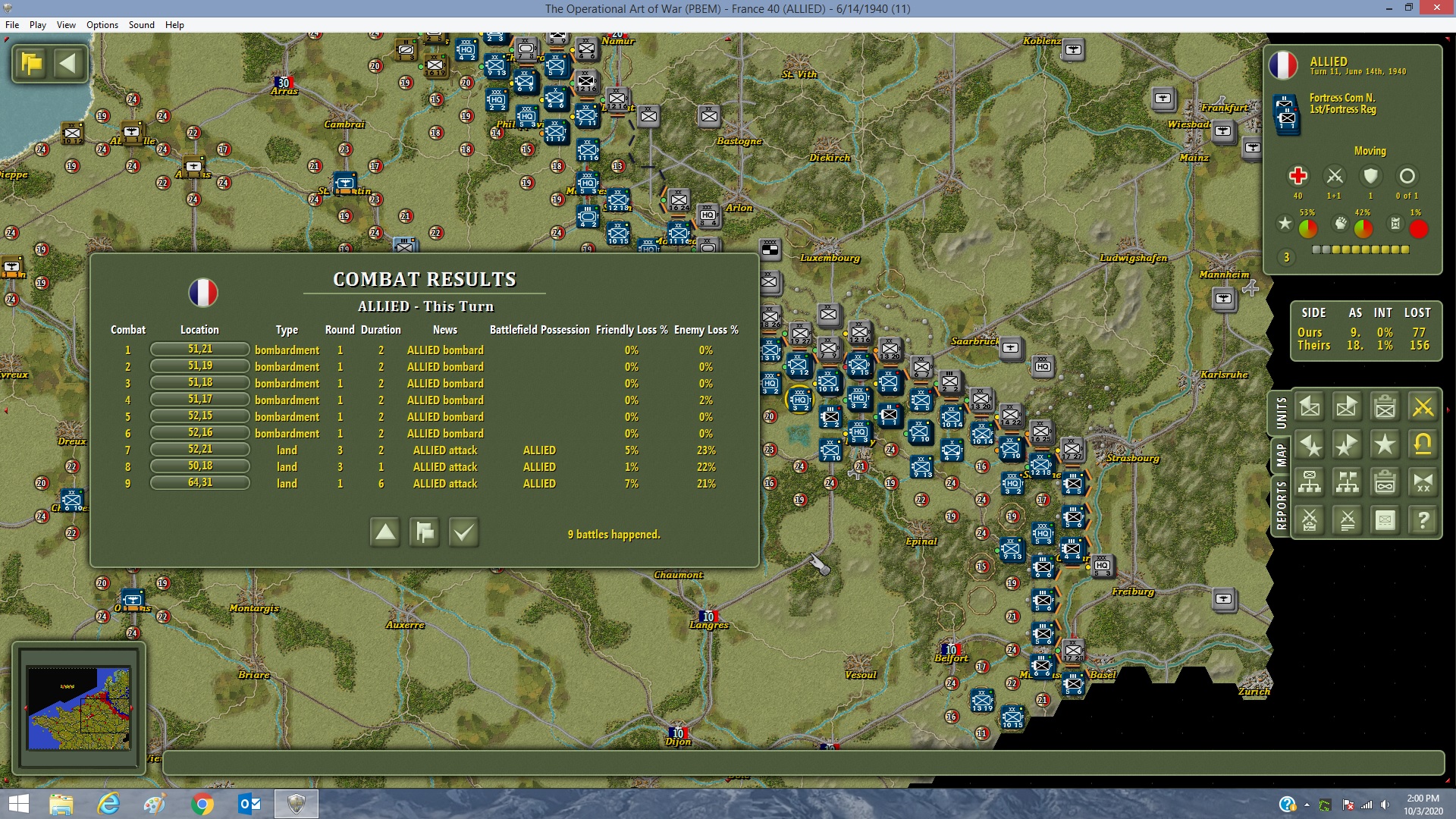The height and width of the screenshot is (819, 1456).
Task: Click the minimap thumbnail of France
Action: (79, 708)
